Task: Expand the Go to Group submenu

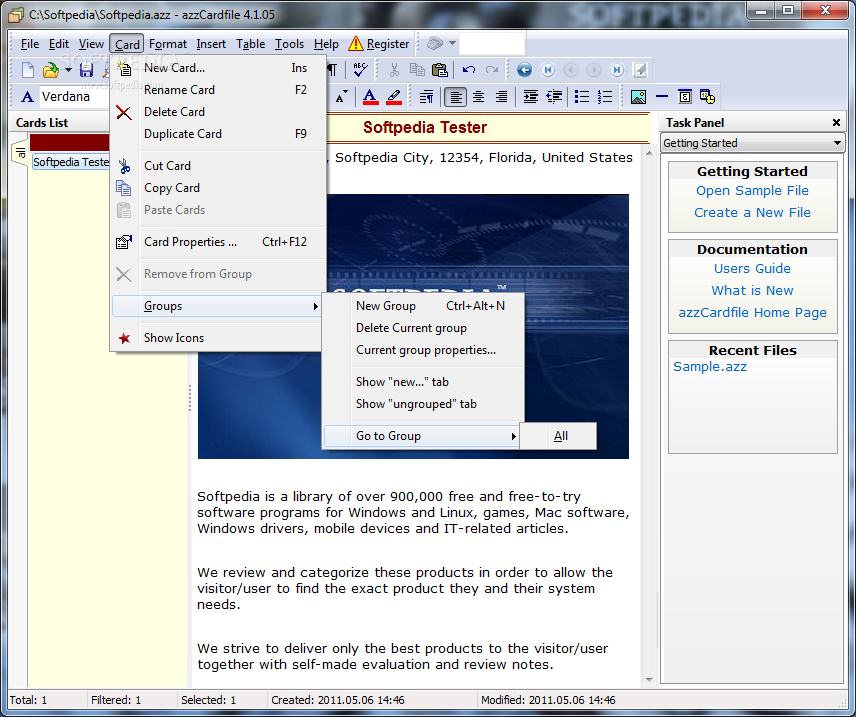Action: point(421,436)
